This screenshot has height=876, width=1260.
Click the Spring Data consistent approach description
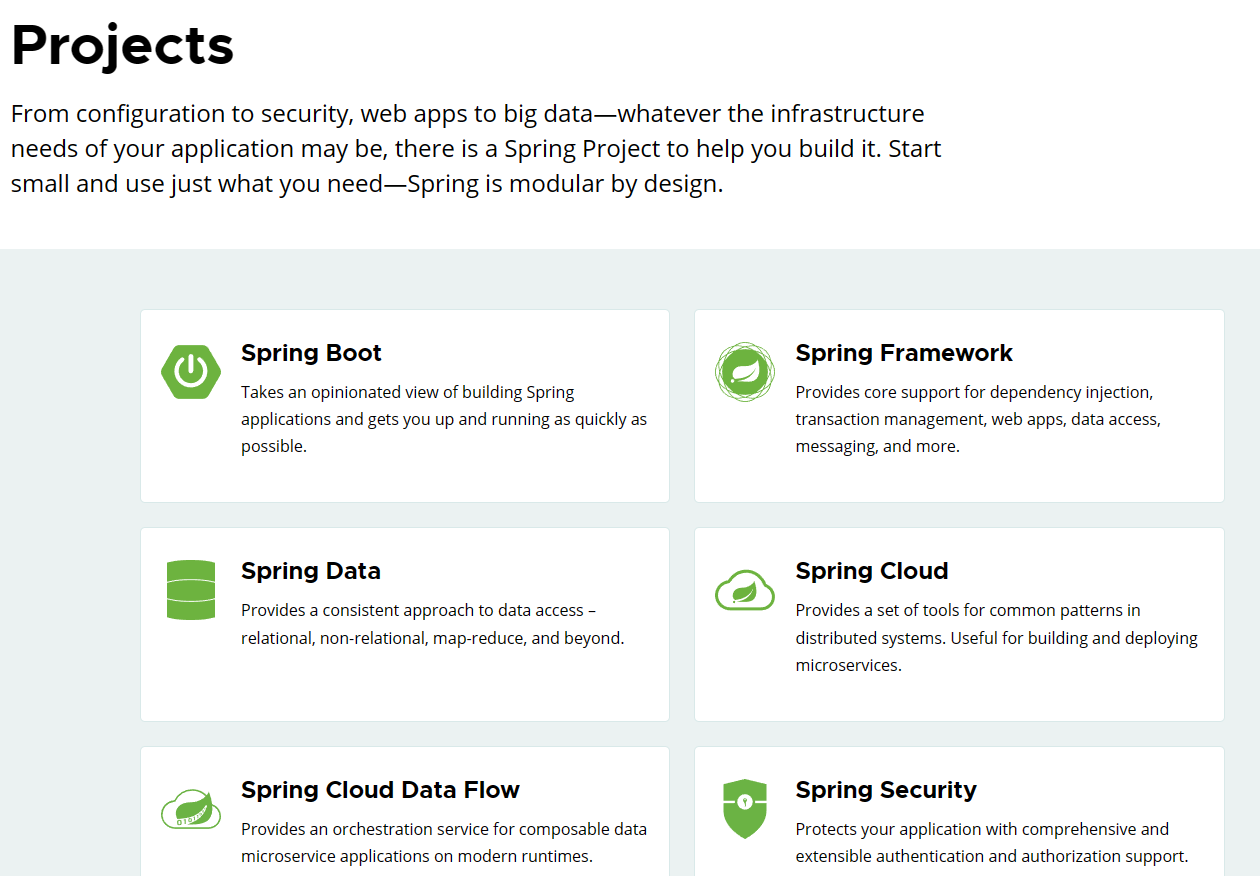432,624
